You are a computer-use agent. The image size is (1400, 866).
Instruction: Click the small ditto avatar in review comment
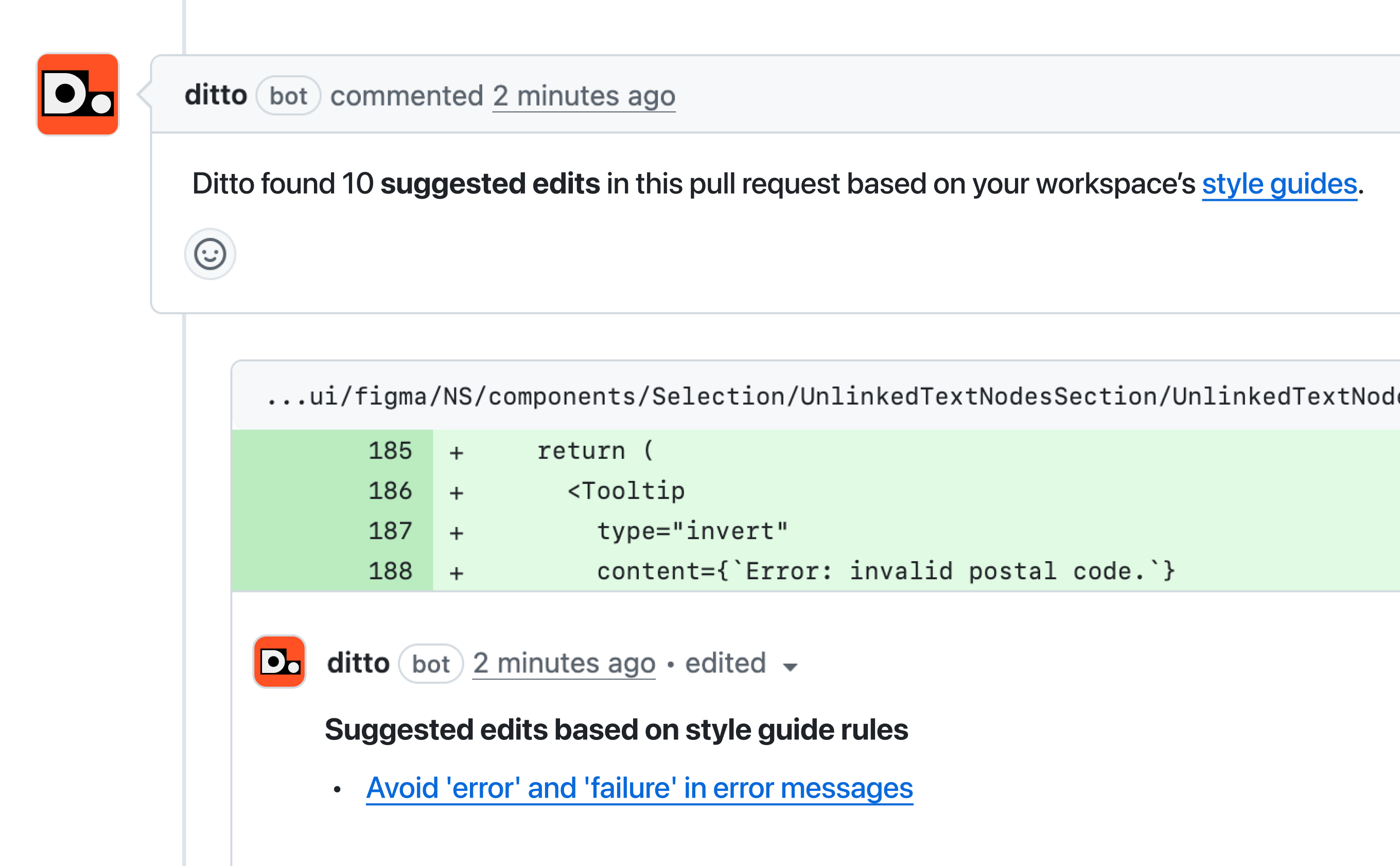279,662
